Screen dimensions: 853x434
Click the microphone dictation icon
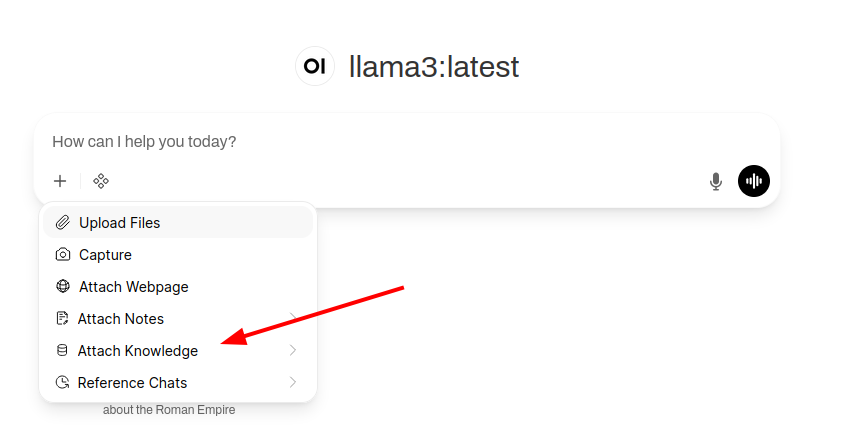pyautogui.click(x=716, y=181)
